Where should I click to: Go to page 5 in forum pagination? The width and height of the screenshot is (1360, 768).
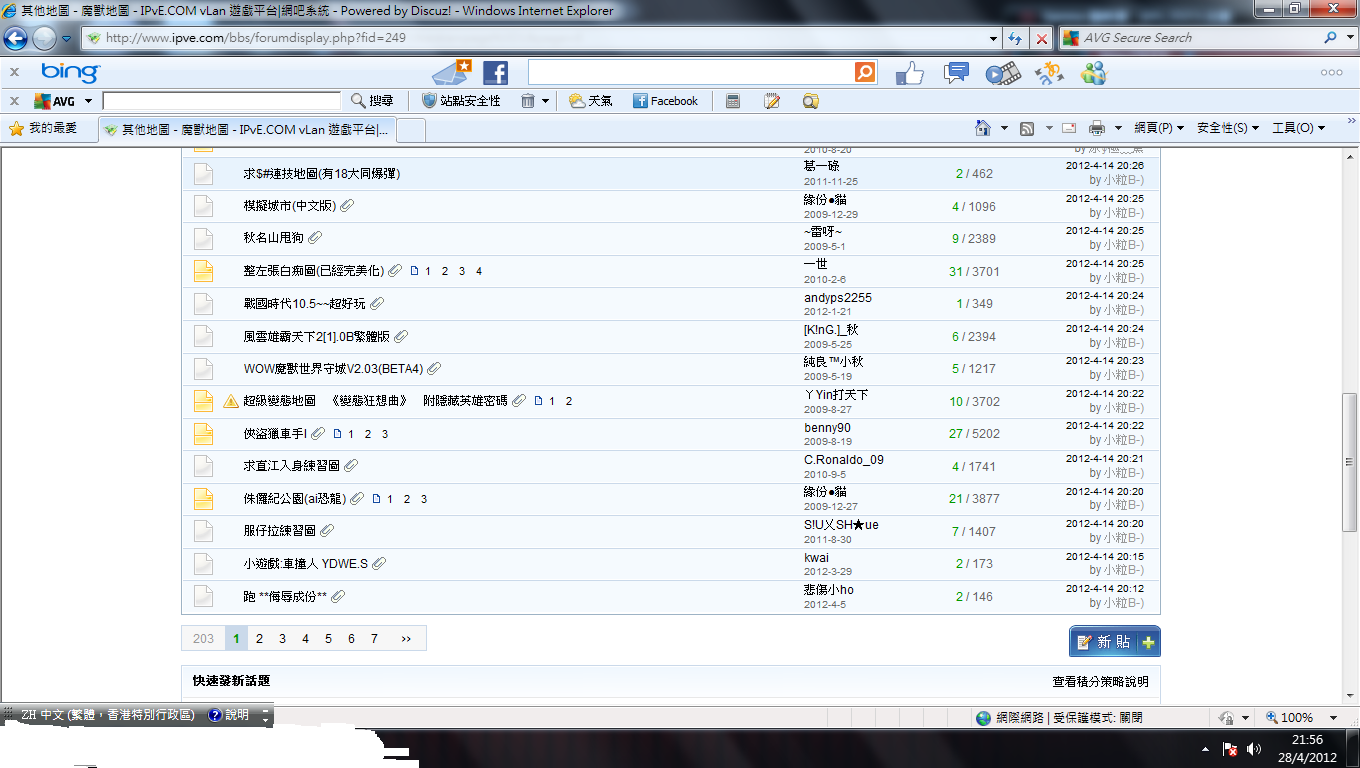(328, 639)
